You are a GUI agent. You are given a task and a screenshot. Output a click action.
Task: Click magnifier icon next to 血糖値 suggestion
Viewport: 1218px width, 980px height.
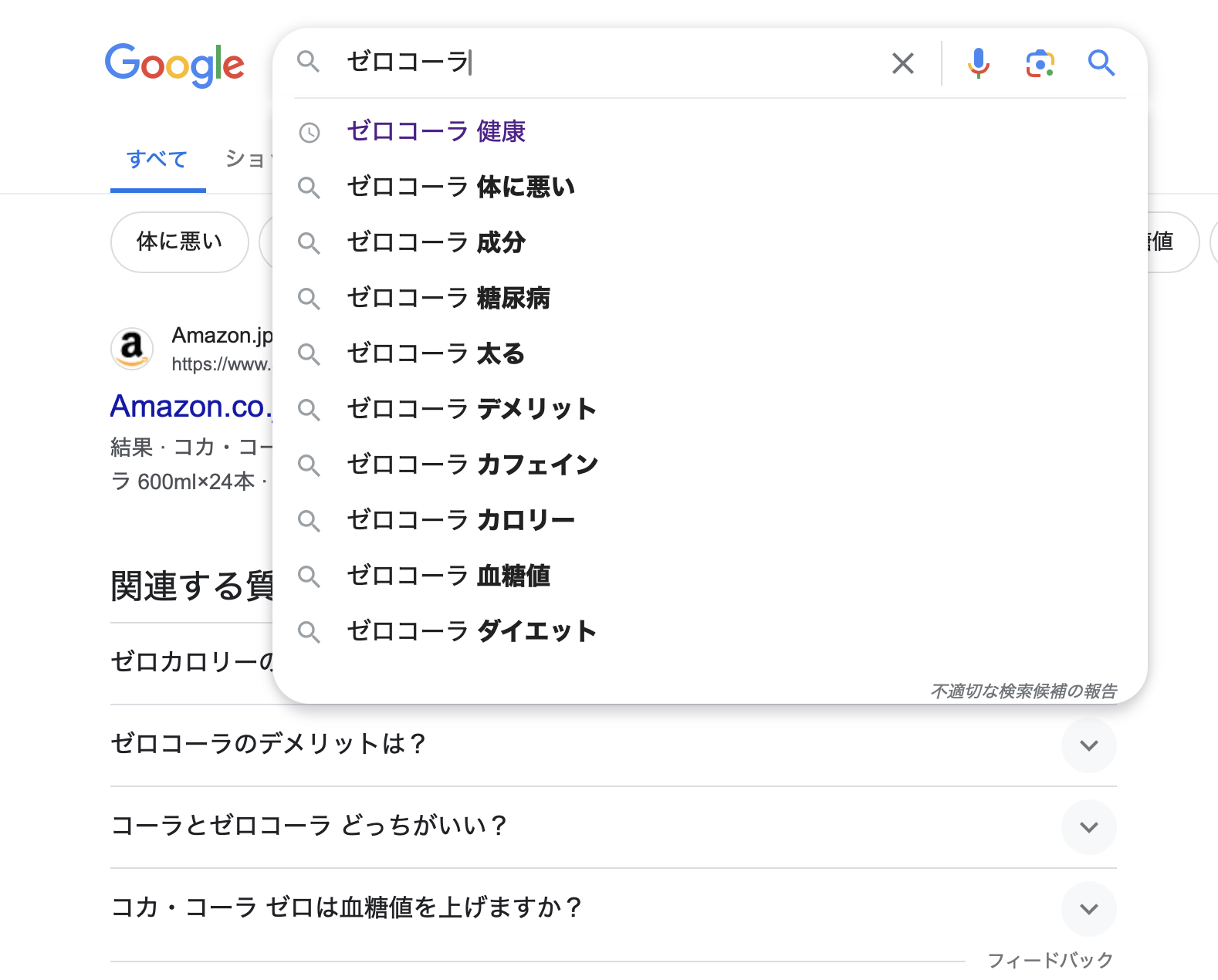click(x=309, y=576)
